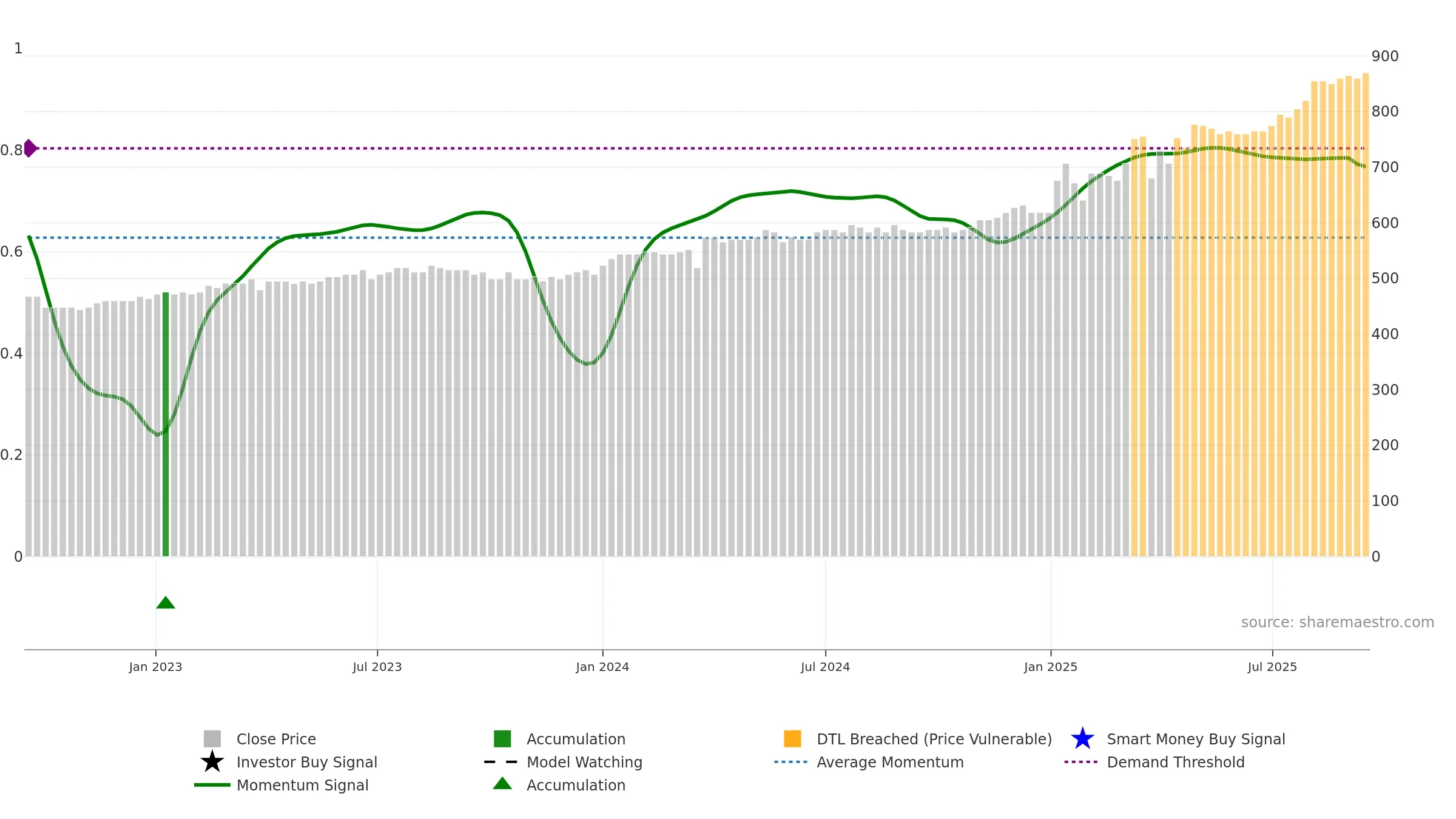1456x819 pixels.
Task: Toggle the Model Watching legend label
Action: [584, 762]
